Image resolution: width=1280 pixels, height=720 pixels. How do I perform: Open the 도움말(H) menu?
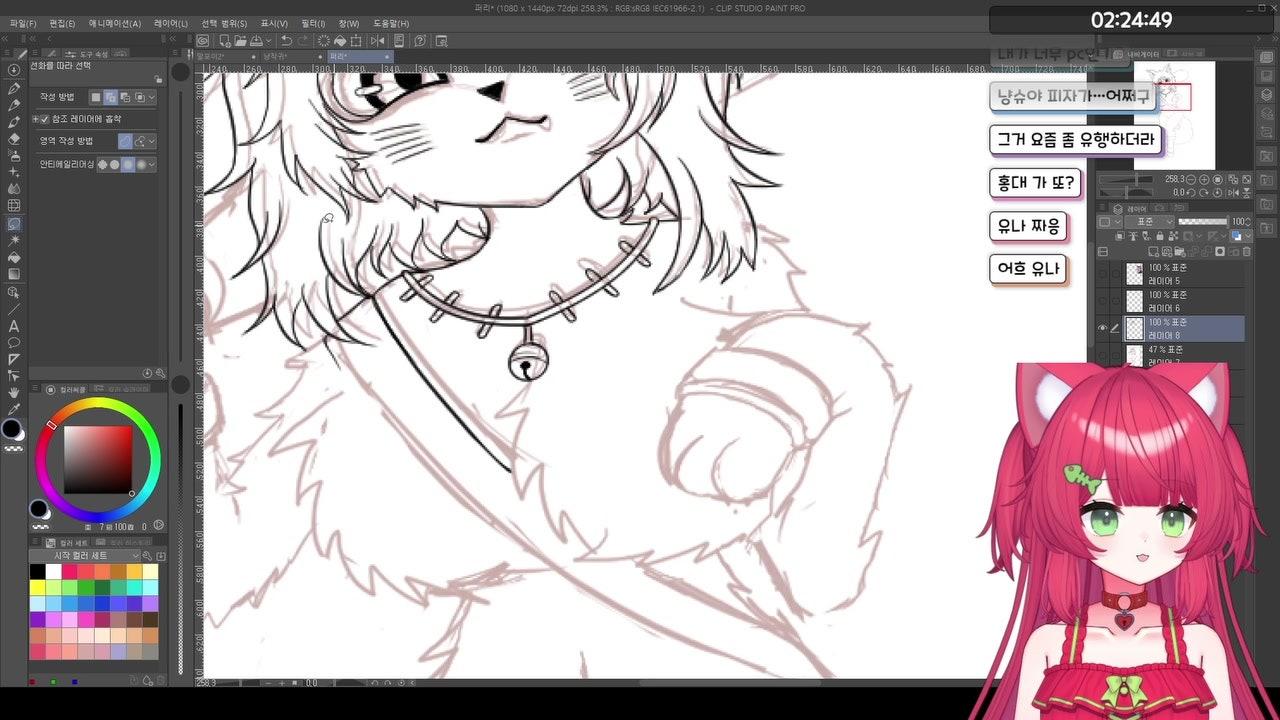coord(391,23)
